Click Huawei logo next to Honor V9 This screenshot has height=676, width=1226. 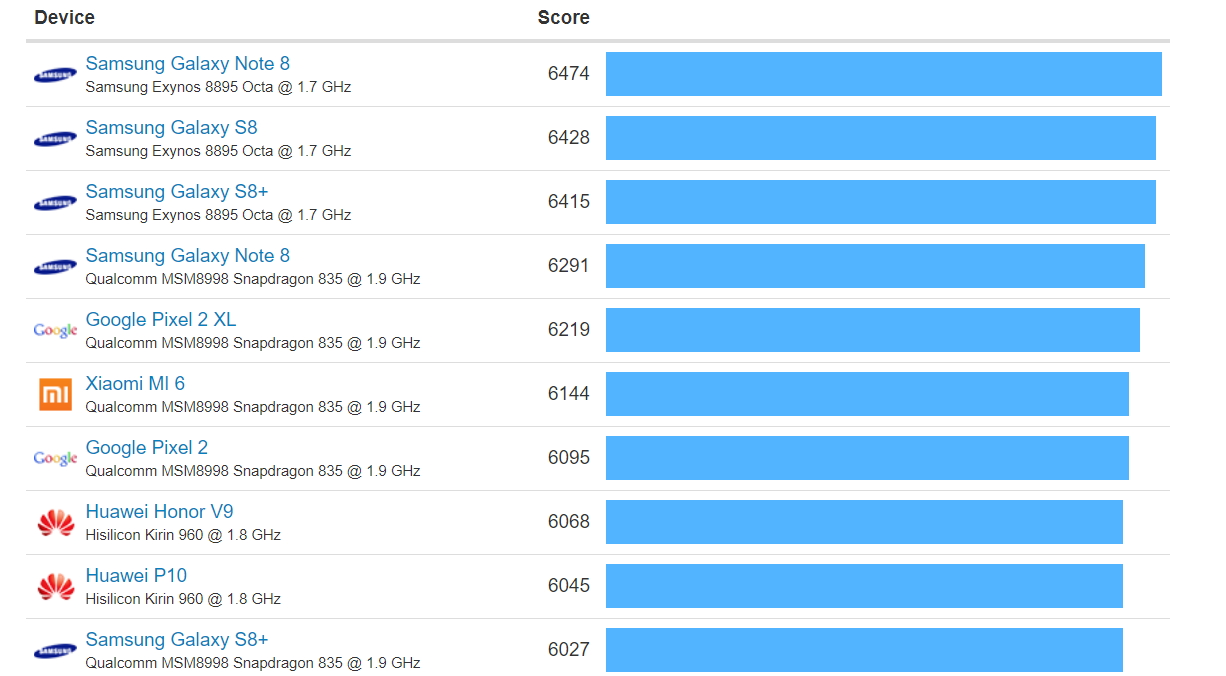pos(55,522)
